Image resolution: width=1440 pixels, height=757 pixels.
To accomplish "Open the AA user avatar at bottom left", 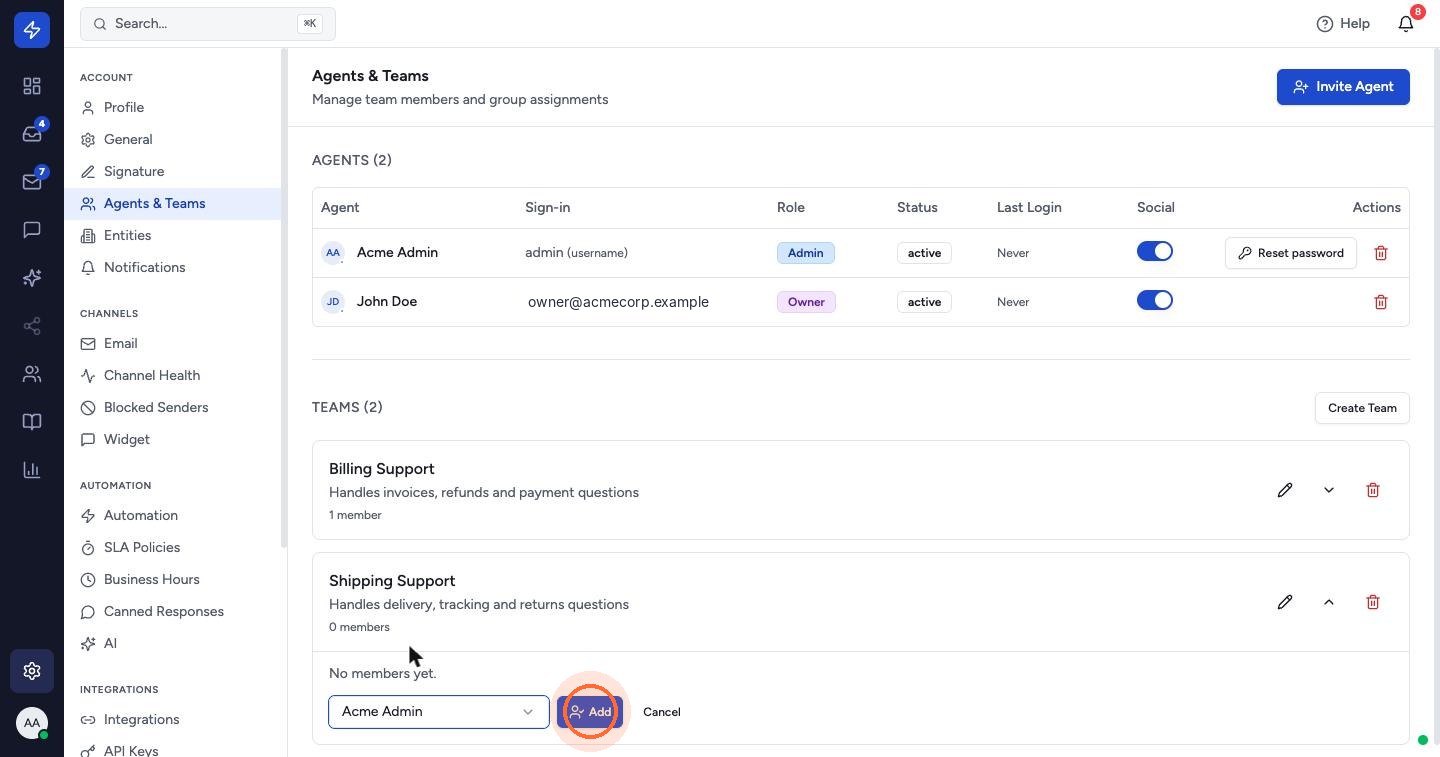I will (32, 723).
